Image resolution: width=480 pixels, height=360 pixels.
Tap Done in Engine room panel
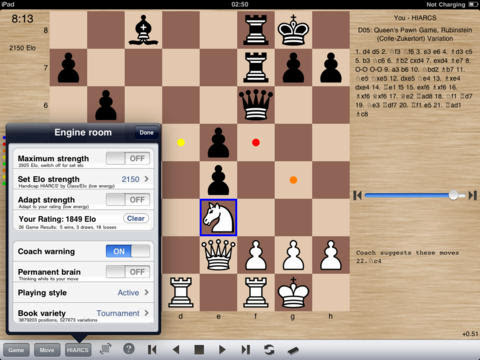tap(146, 132)
